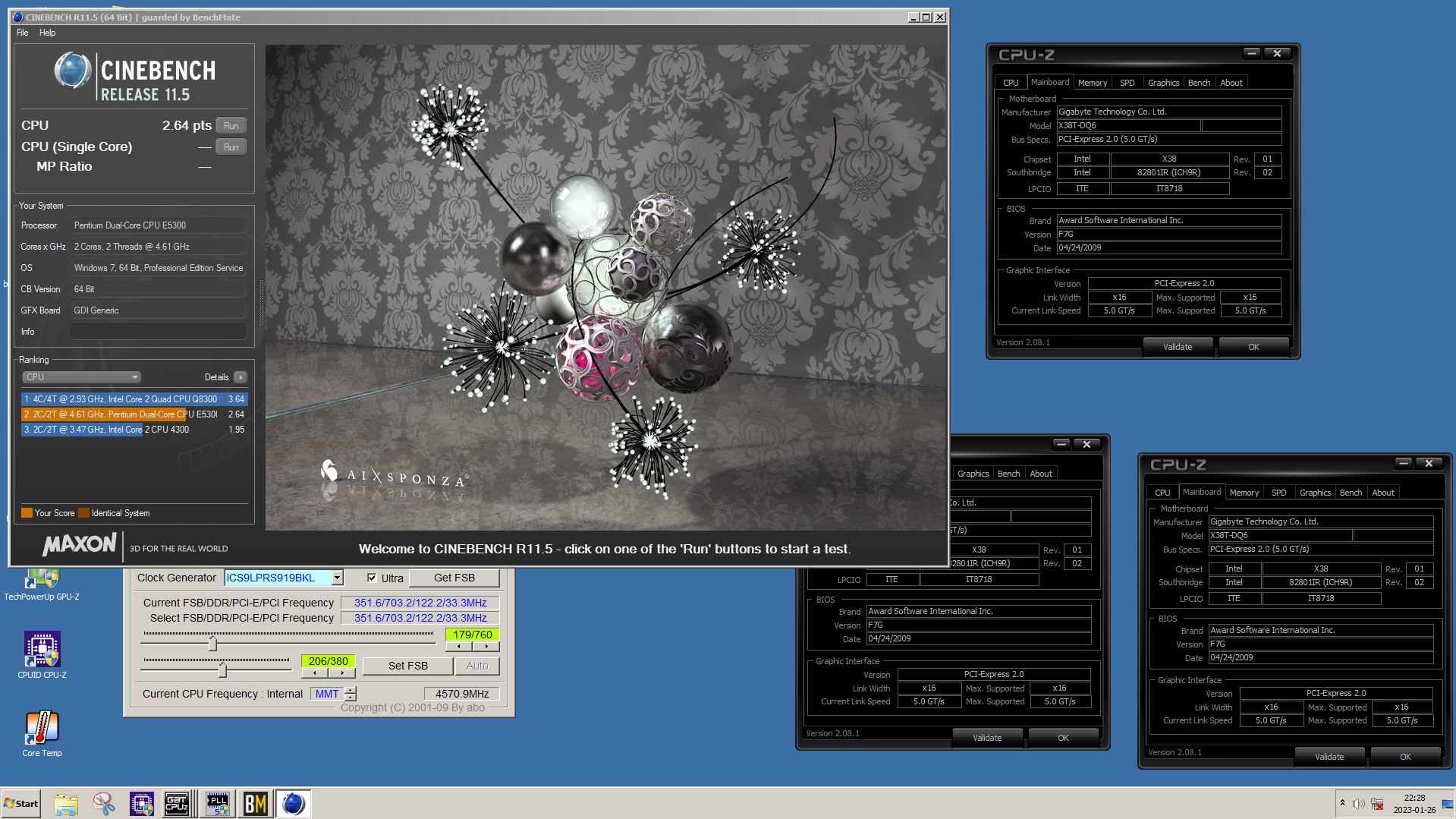Click OK in upper CPU-Z window

[1253, 347]
